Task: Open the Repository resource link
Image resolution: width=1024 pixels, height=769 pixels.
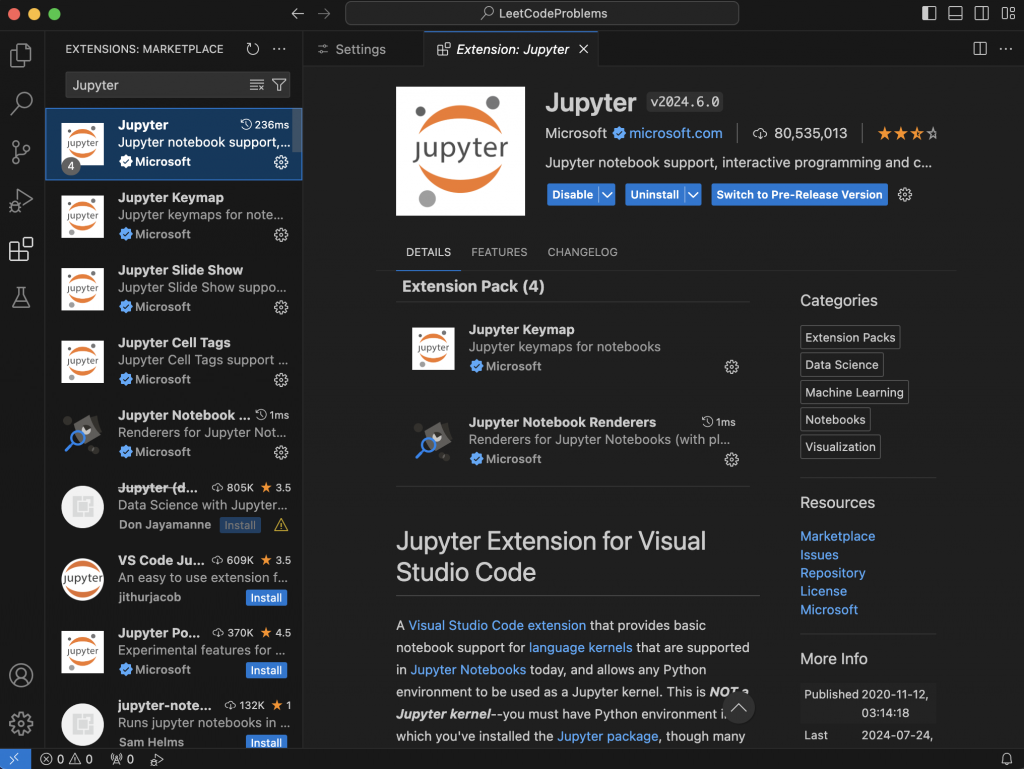Action: (832, 573)
